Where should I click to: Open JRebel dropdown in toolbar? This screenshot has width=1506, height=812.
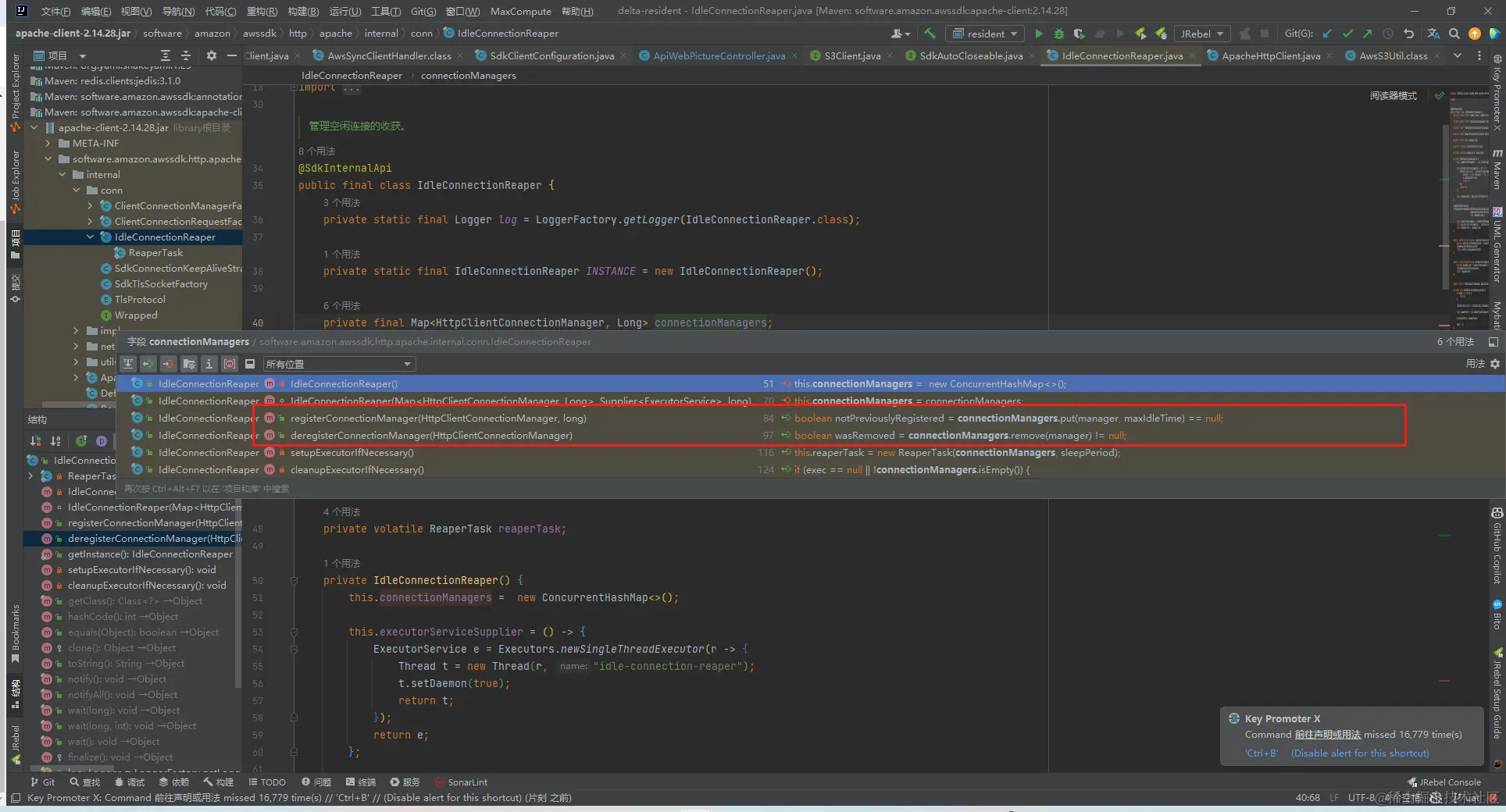(x=1201, y=34)
